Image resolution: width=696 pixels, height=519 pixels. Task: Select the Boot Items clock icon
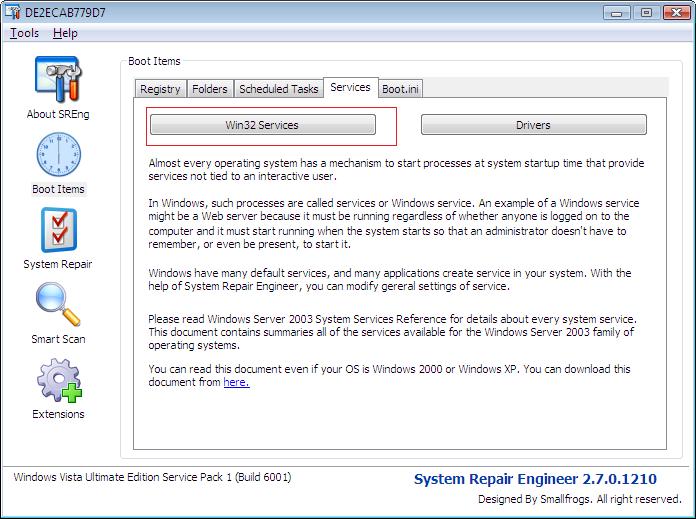tap(58, 156)
